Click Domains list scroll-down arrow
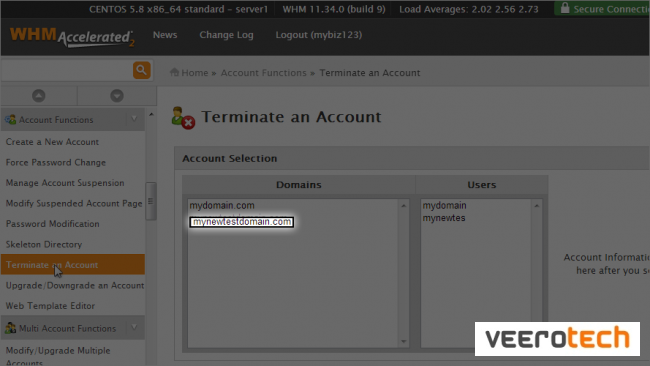650x366 pixels. pos(404,342)
